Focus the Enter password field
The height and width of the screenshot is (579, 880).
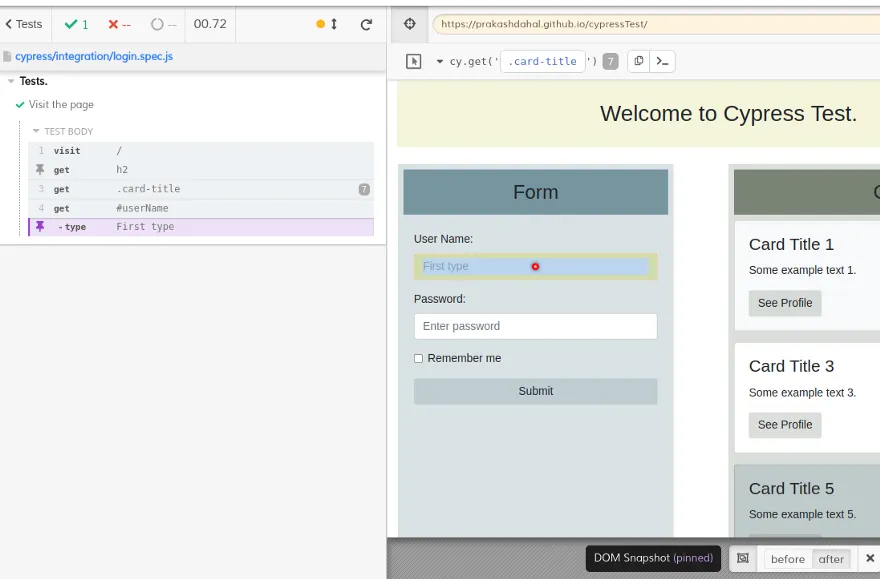tap(535, 326)
